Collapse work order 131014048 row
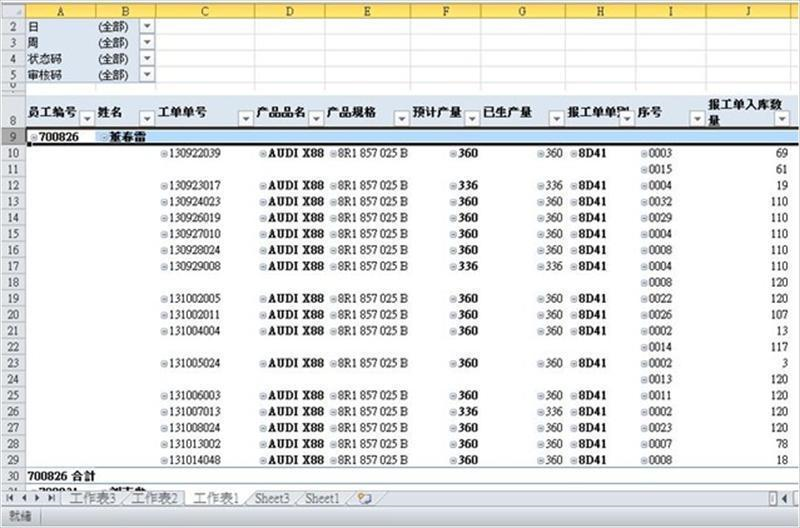Screen dimensions: 800x528 [x=164, y=460]
